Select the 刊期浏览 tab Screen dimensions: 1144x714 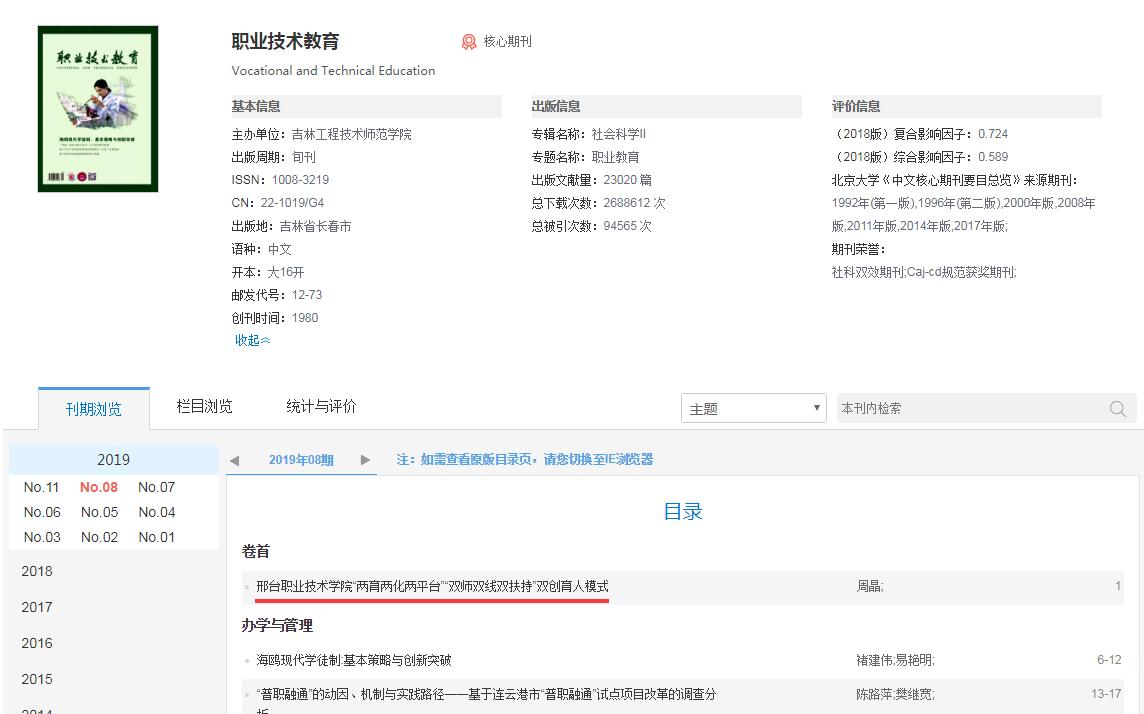pyautogui.click(x=94, y=409)
